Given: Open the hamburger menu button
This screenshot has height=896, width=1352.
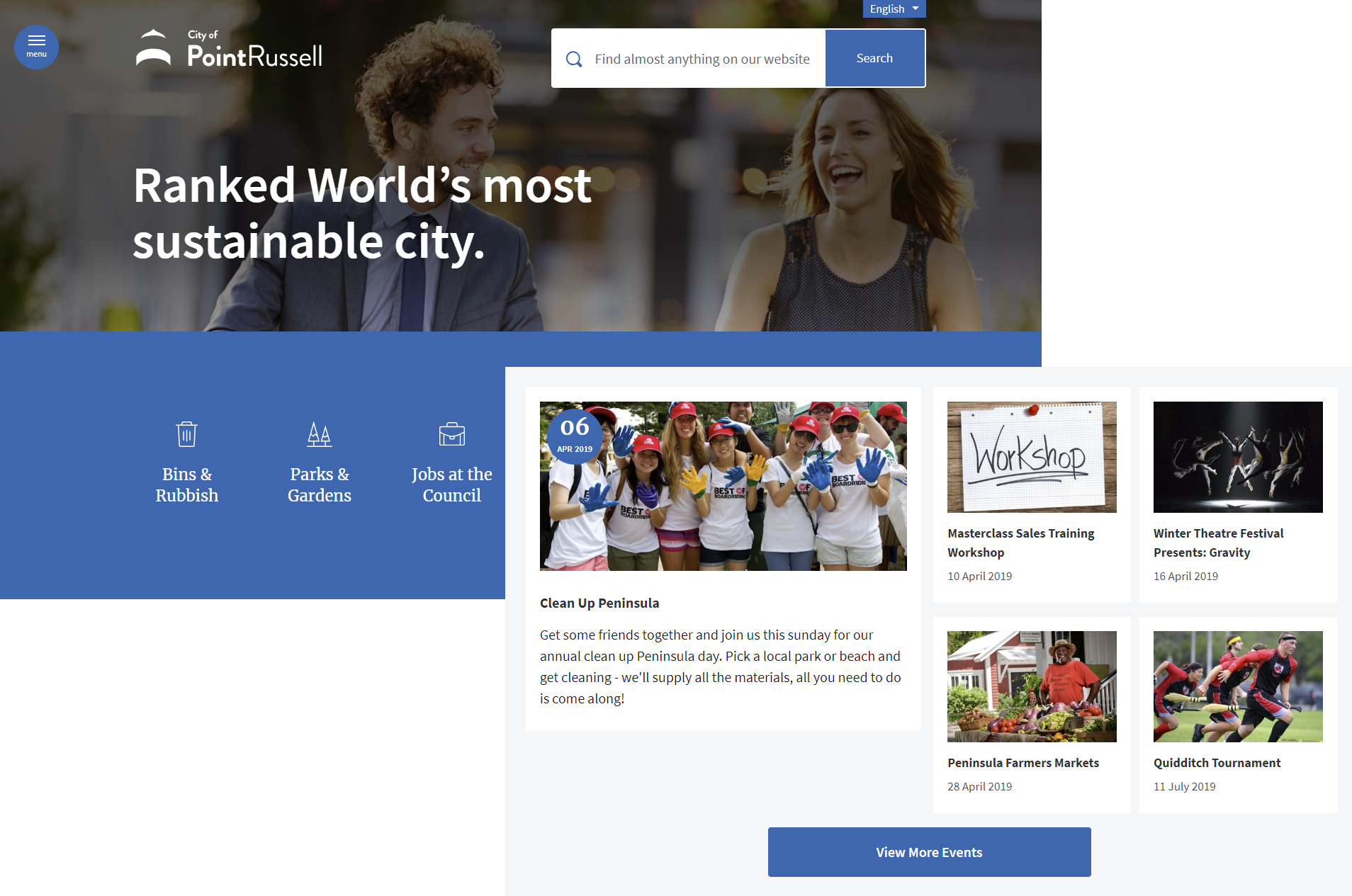Looking at the screenshot, I should point(36,47).
